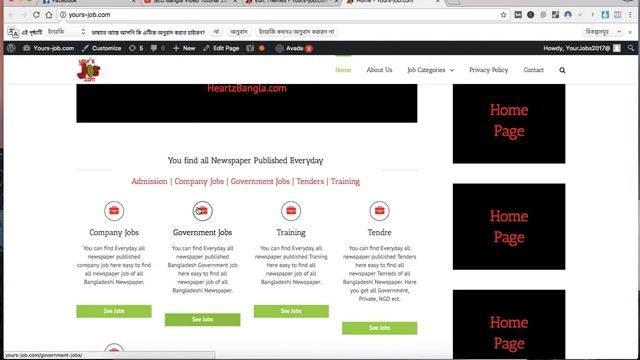Expand the Job Categories dropdown
Image resolution: width=640 pixels, height=360 pixels.
[x=430, y=70]
